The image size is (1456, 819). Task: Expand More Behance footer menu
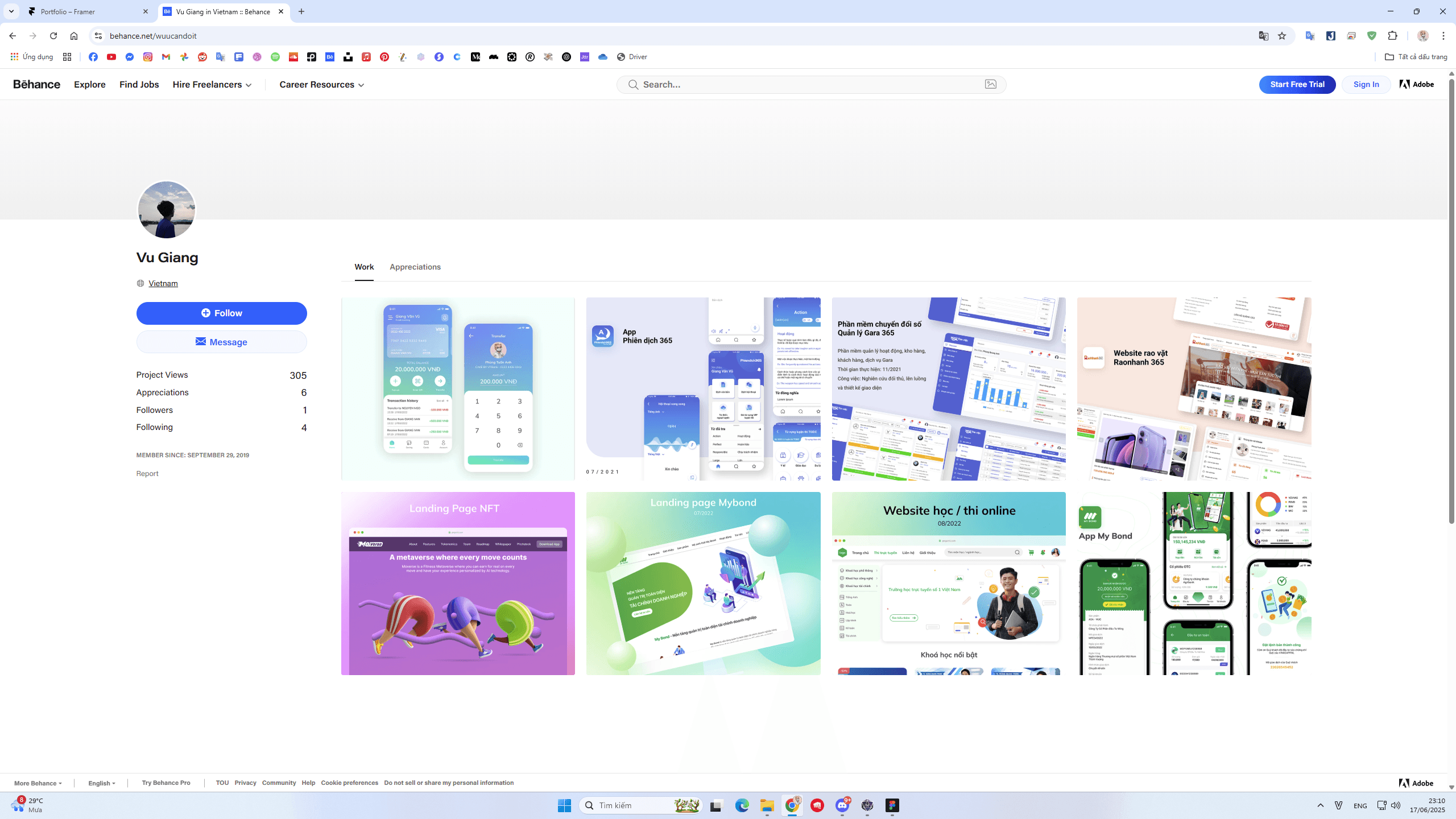(x=38, y=783)
